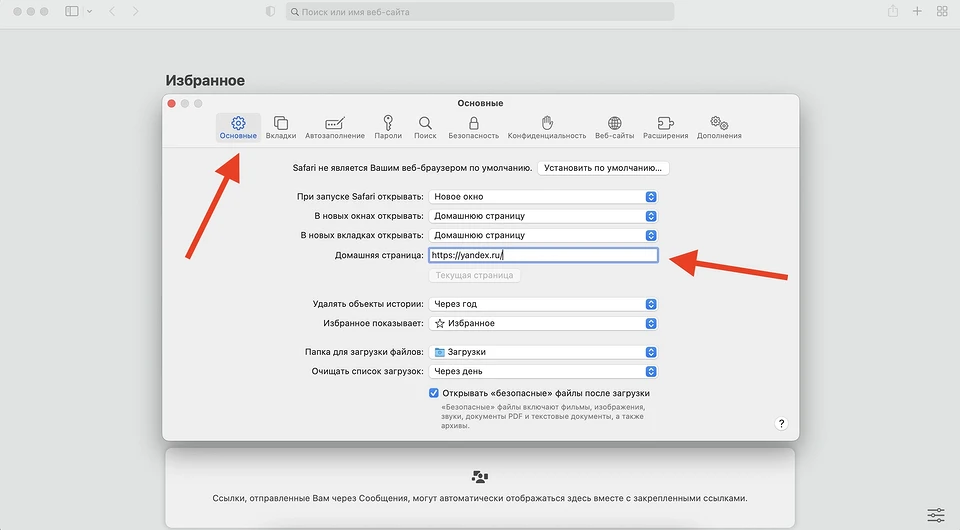Screen dimensions: 960x530
Task: Click the question mark help button
Action: tap(782, 424)
